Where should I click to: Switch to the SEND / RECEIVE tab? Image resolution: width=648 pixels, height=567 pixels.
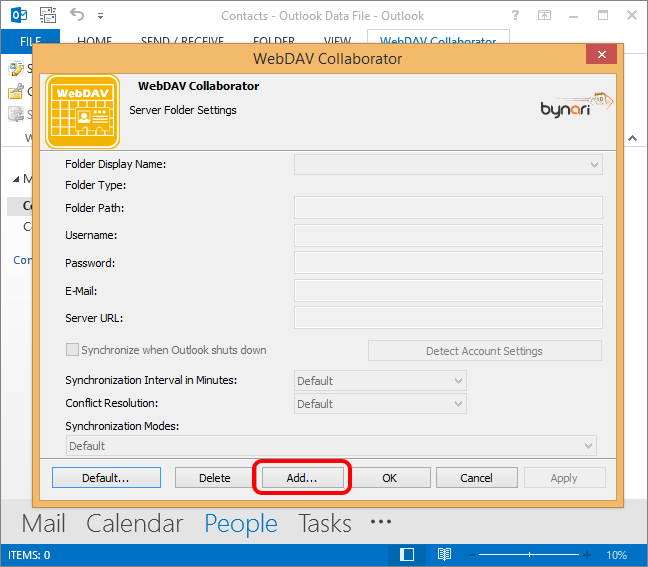[182, 41]
